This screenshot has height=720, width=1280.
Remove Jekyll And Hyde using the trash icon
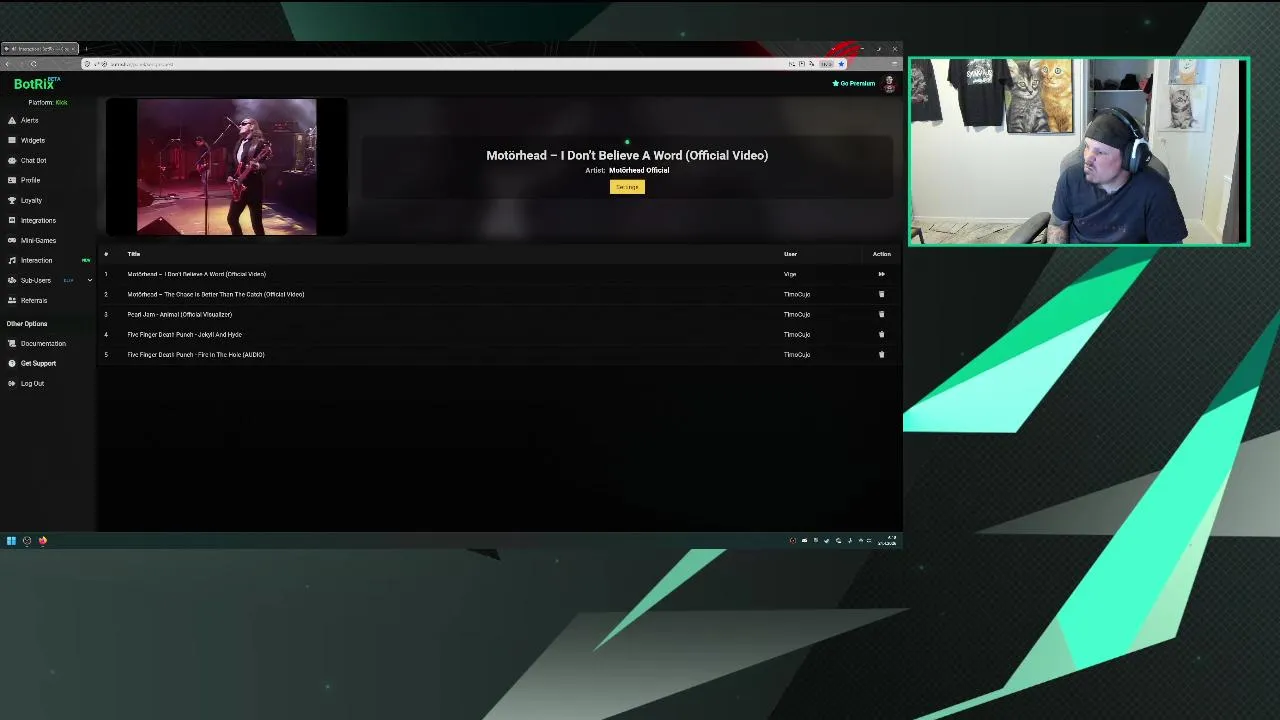[x=881, y=334]
